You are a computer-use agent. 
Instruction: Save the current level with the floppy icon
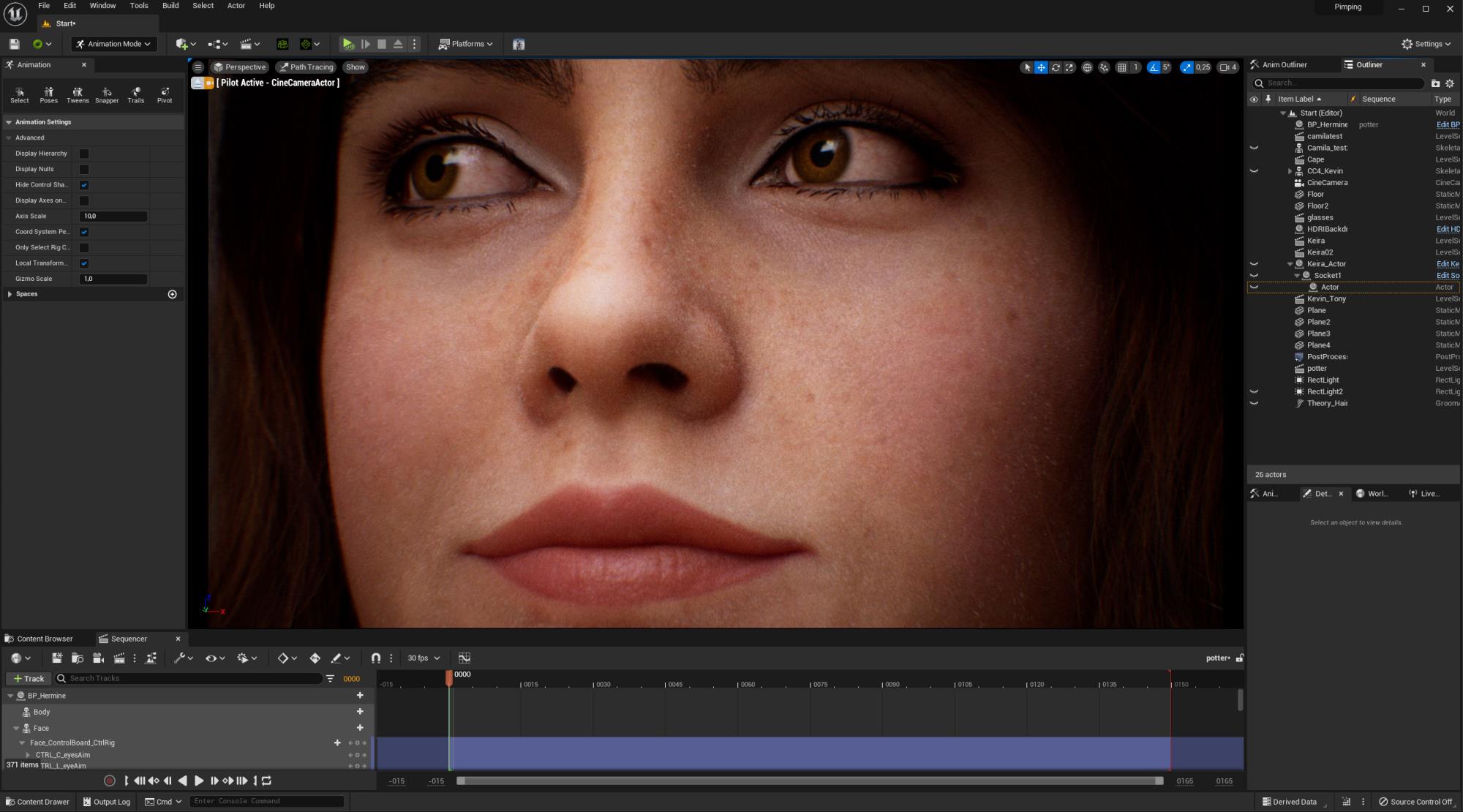pyautogui.click(x=14, y=44)
